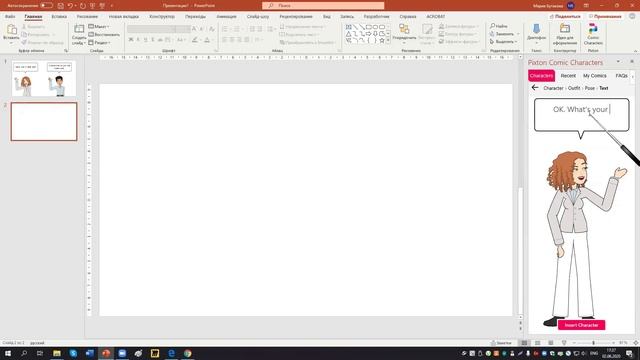Click the Start from beginning slideshow icon
The height and width of the screenshot is (360, 640).
[x=93, y=6]
